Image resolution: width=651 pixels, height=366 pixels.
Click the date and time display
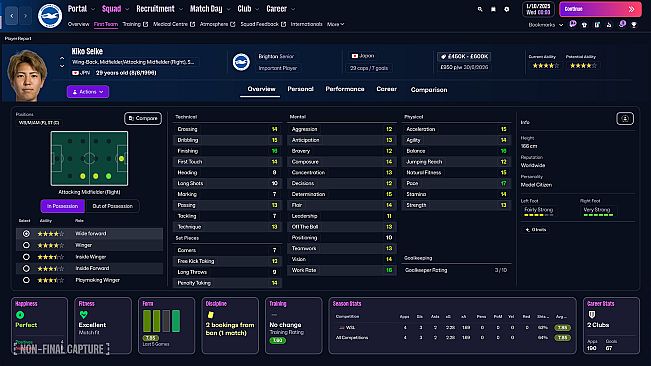pos(538,9)
